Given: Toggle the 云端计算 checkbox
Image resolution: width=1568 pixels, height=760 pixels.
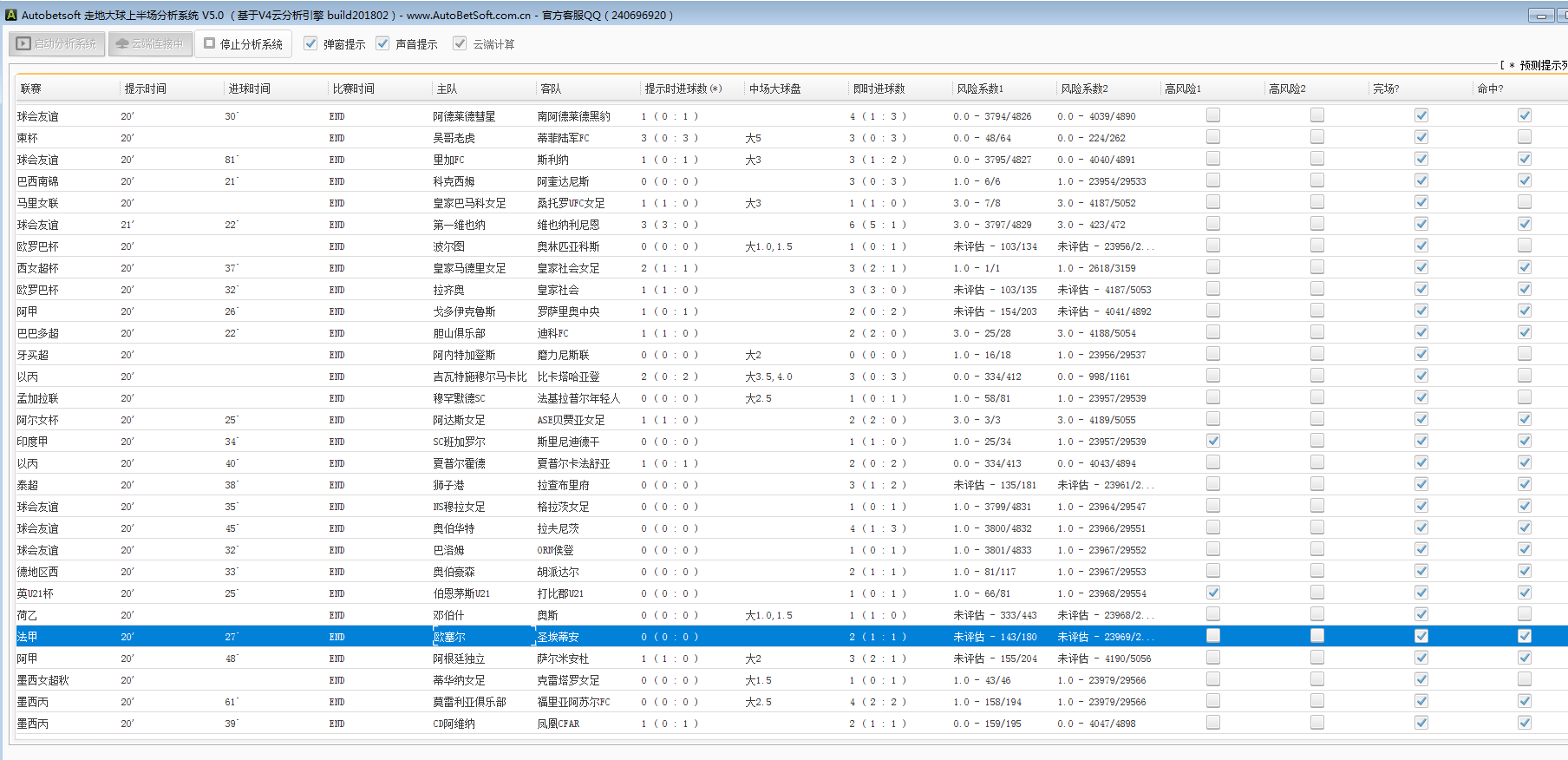Looking at the screenshot, I should tap(460, 43).
